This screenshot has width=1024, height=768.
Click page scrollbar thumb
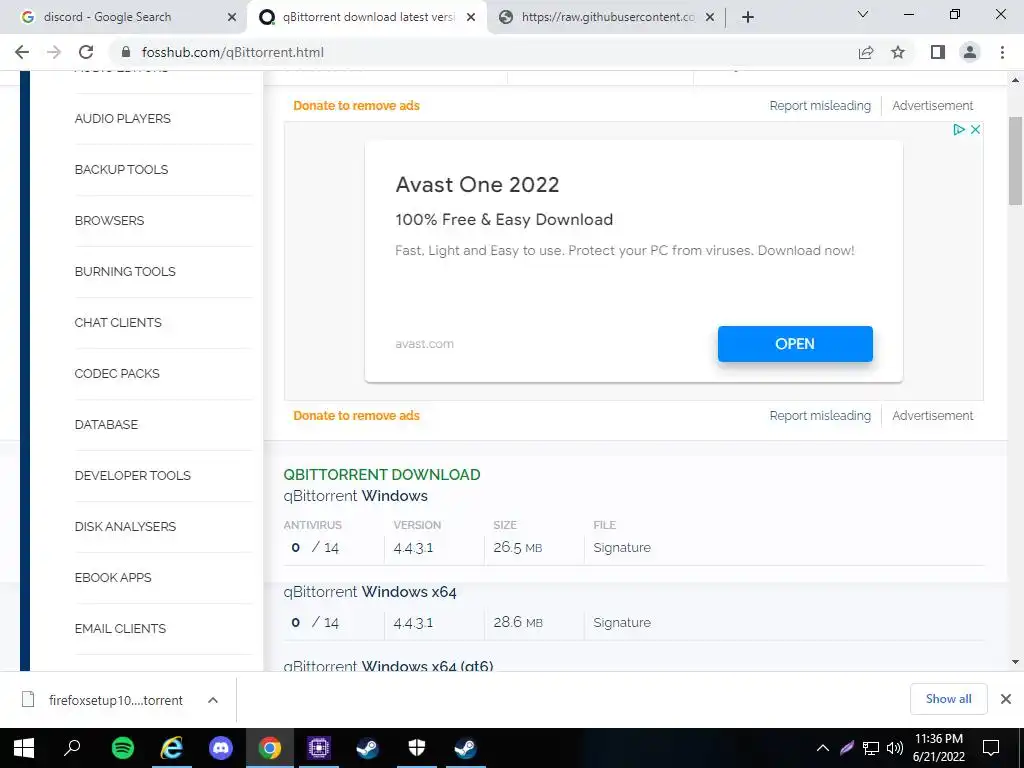pyautogui.click(x=1015, y=161)
